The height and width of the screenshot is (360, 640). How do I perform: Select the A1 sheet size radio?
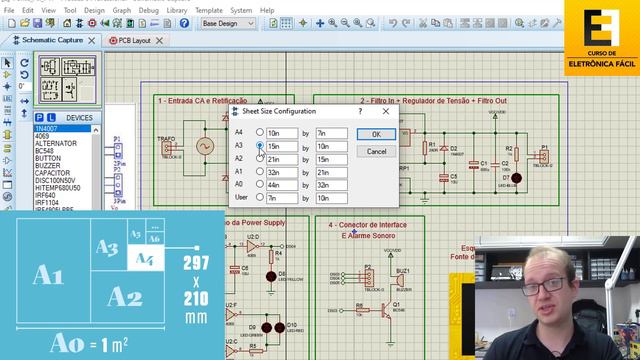260,171
